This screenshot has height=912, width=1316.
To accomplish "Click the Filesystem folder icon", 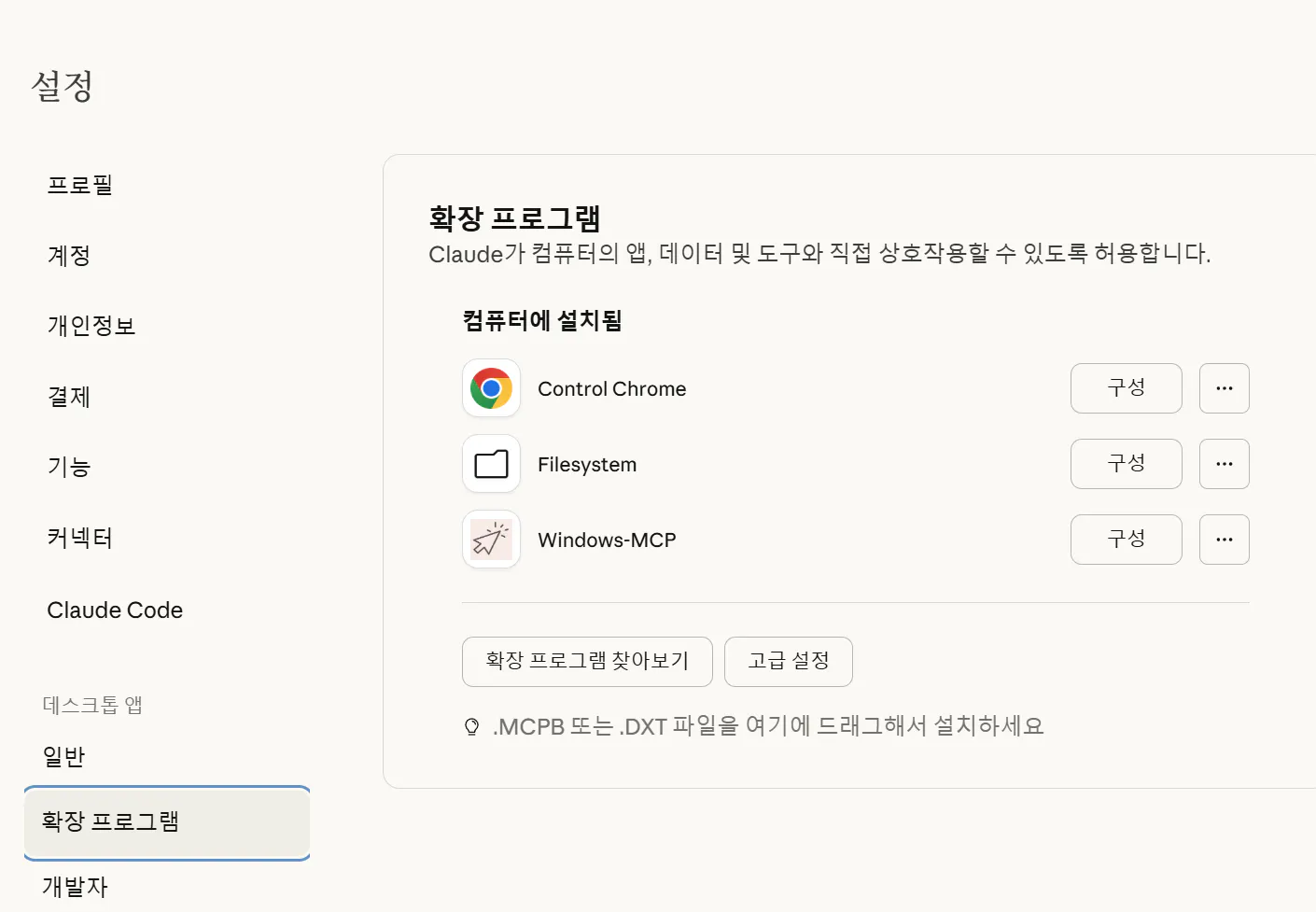I will [490, 464].
